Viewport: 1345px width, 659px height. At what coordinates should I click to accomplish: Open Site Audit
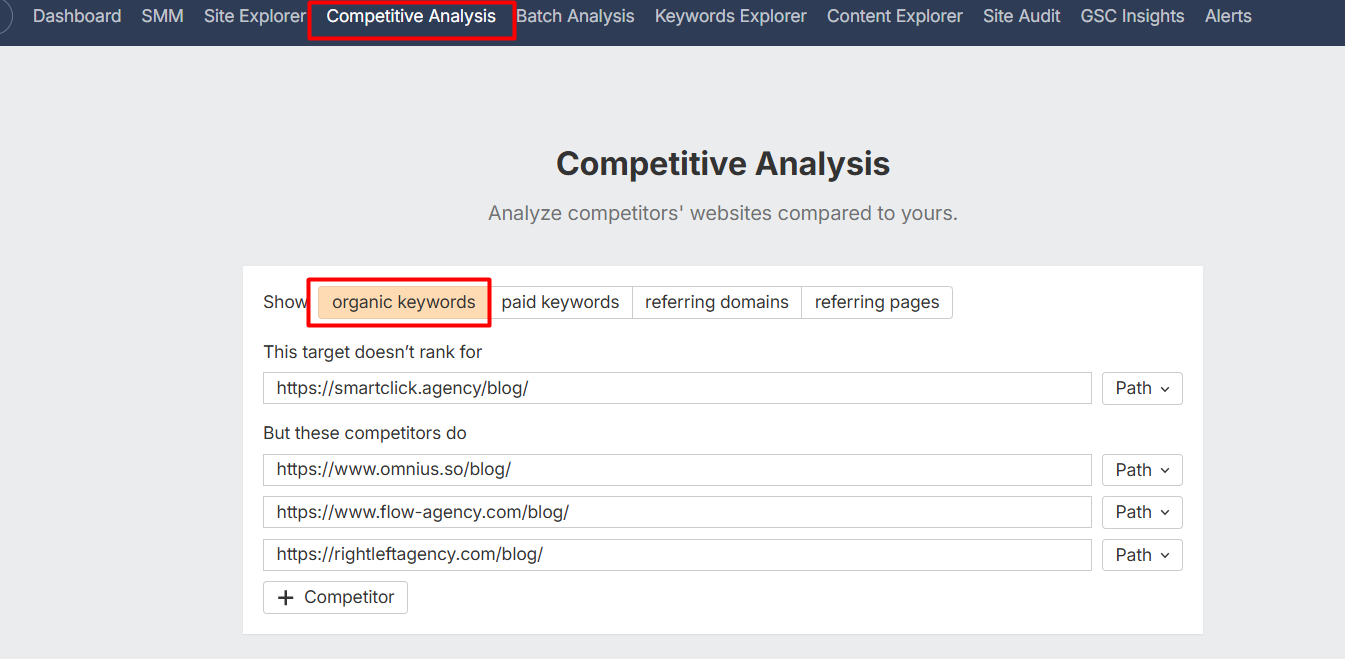(x=1022, y=16)
